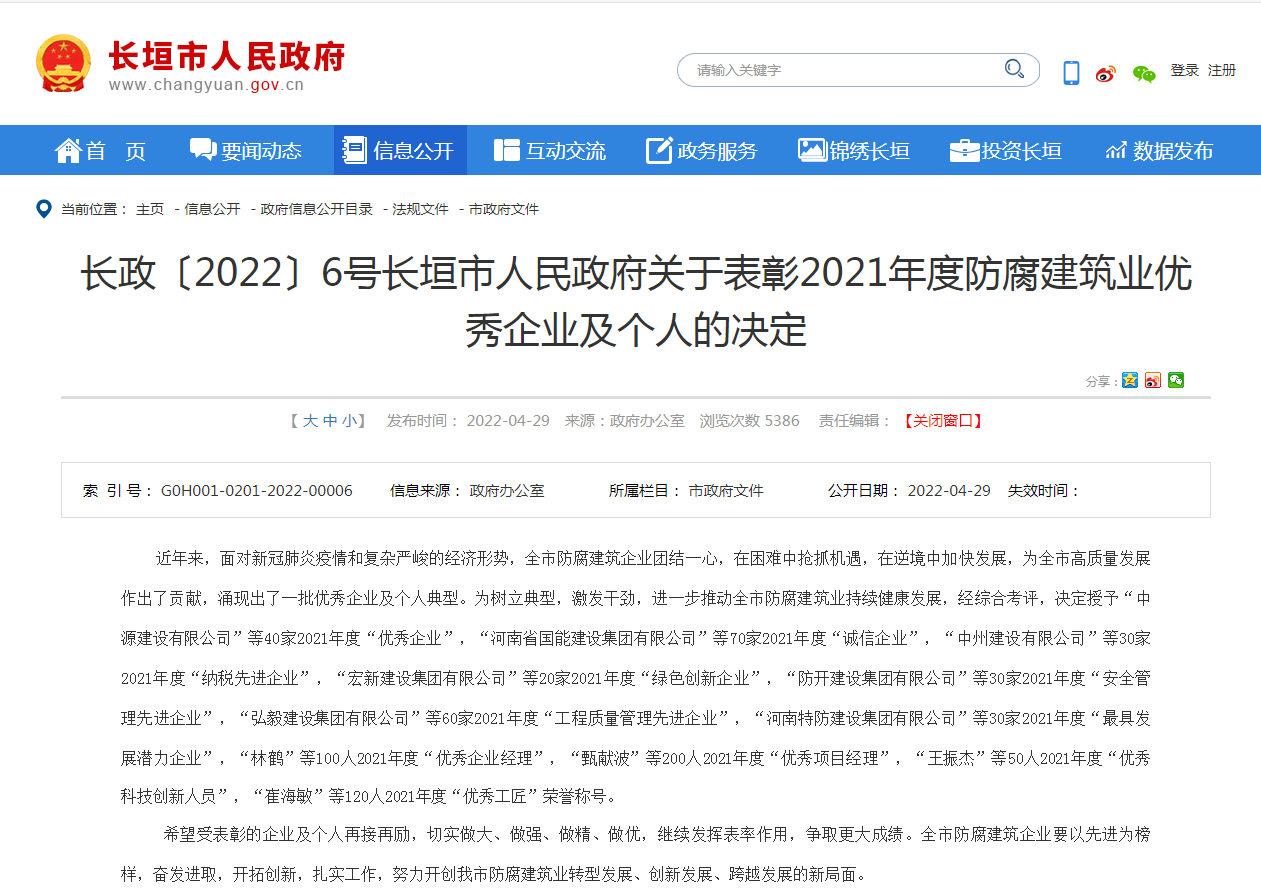Viewport: 1261px width, 891px height.
Task: Click the index number G0H001-0201-2022-00006
Action: (x=257, y=491)
